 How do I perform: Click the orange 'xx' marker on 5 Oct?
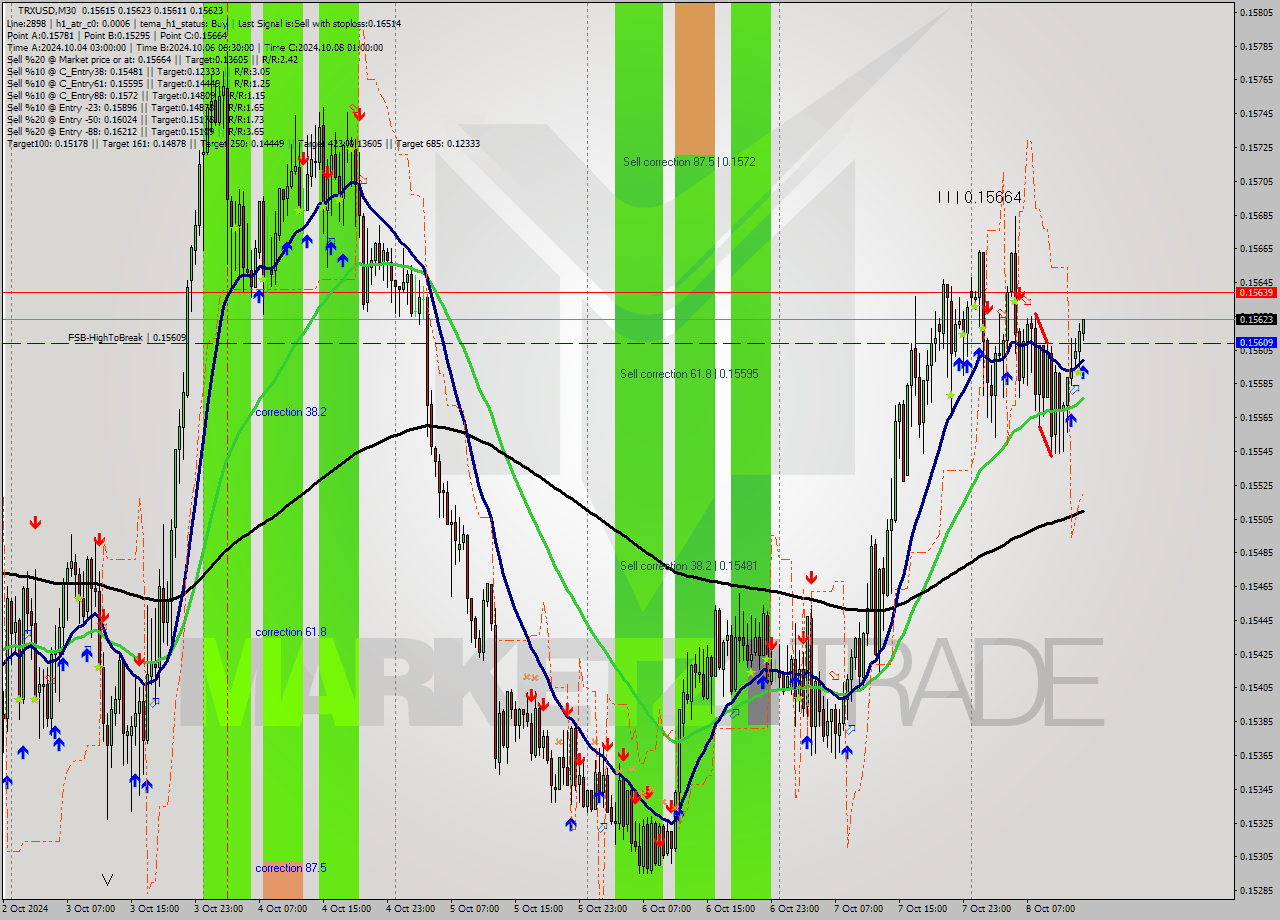530,677
